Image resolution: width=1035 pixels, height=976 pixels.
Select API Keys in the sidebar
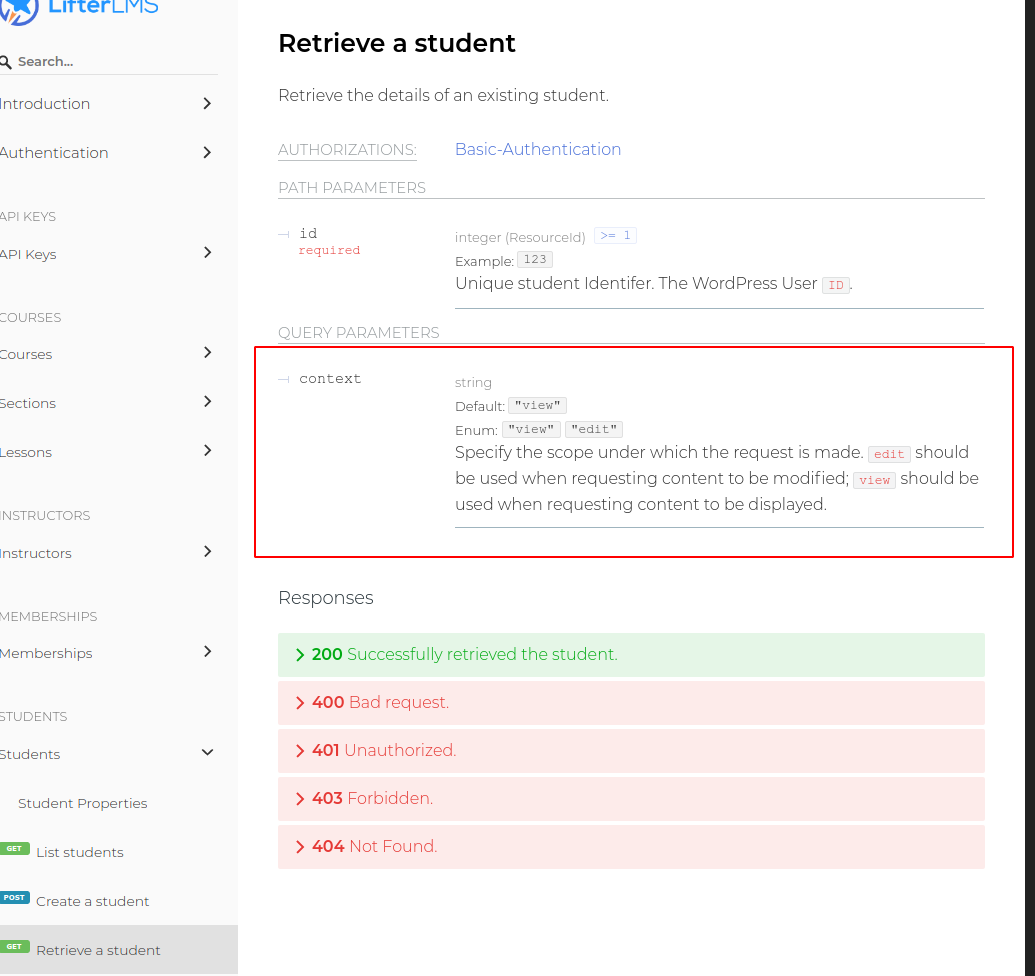[x=29, y=253]
